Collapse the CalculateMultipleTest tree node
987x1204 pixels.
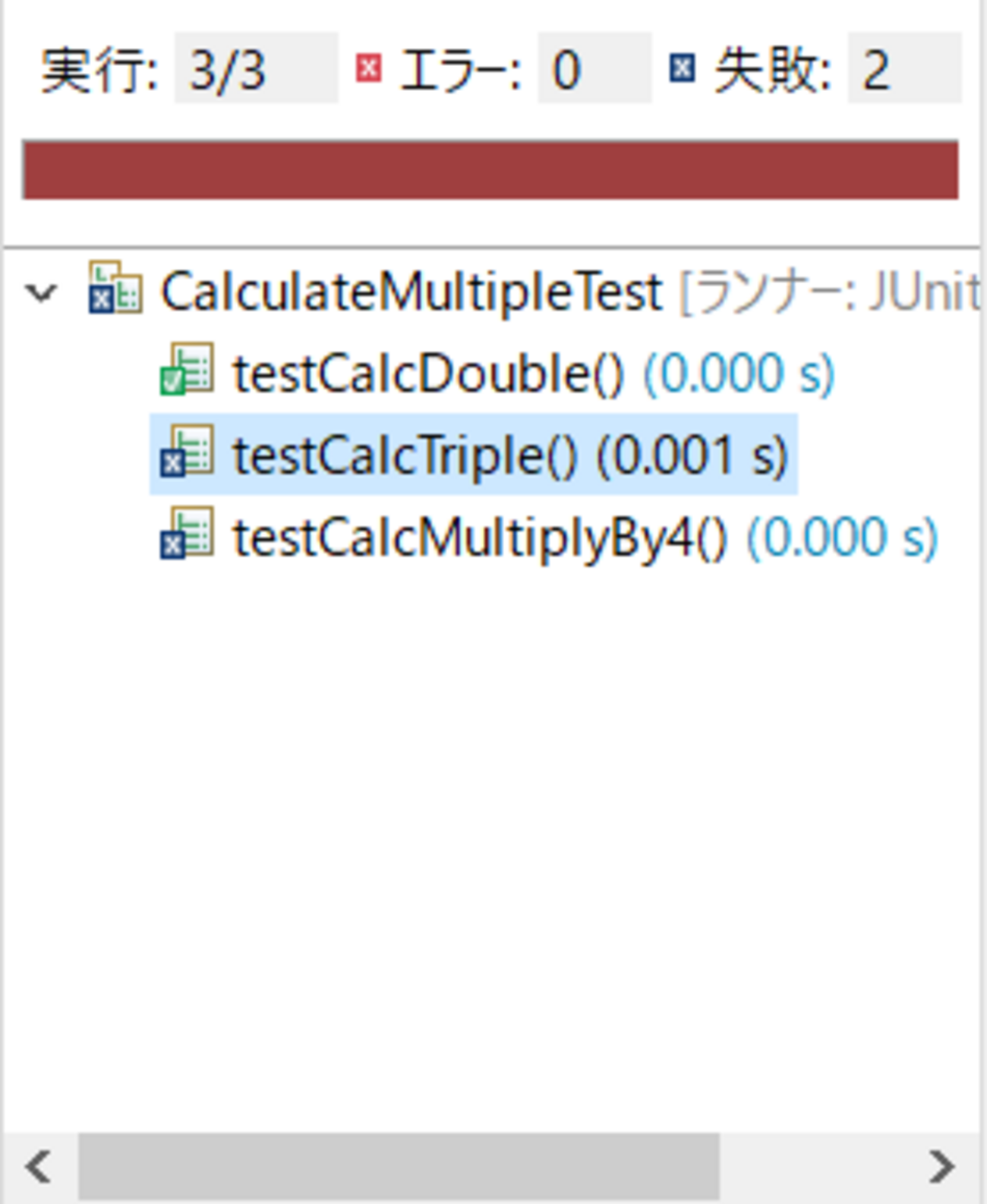click(x=41, y=292)
